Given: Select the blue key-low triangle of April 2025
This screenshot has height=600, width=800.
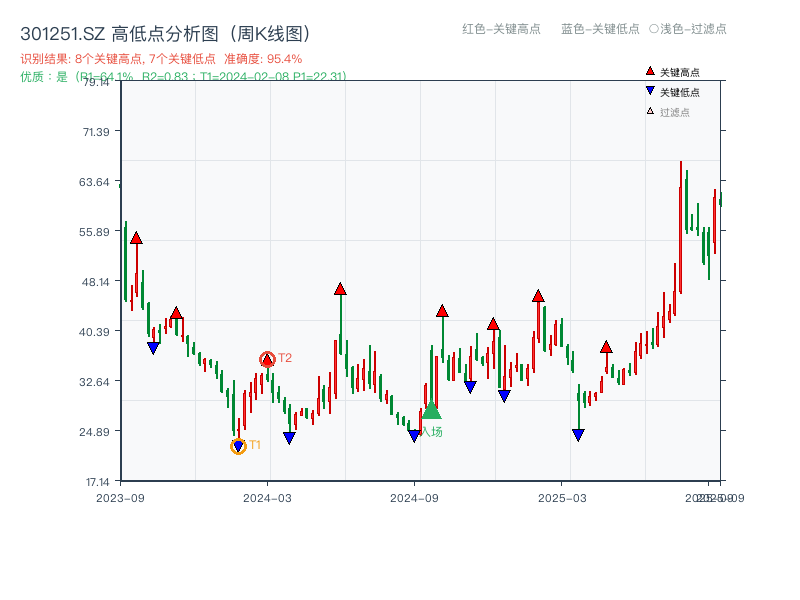Looking at the screenshot, I should [x=578, y=435].
